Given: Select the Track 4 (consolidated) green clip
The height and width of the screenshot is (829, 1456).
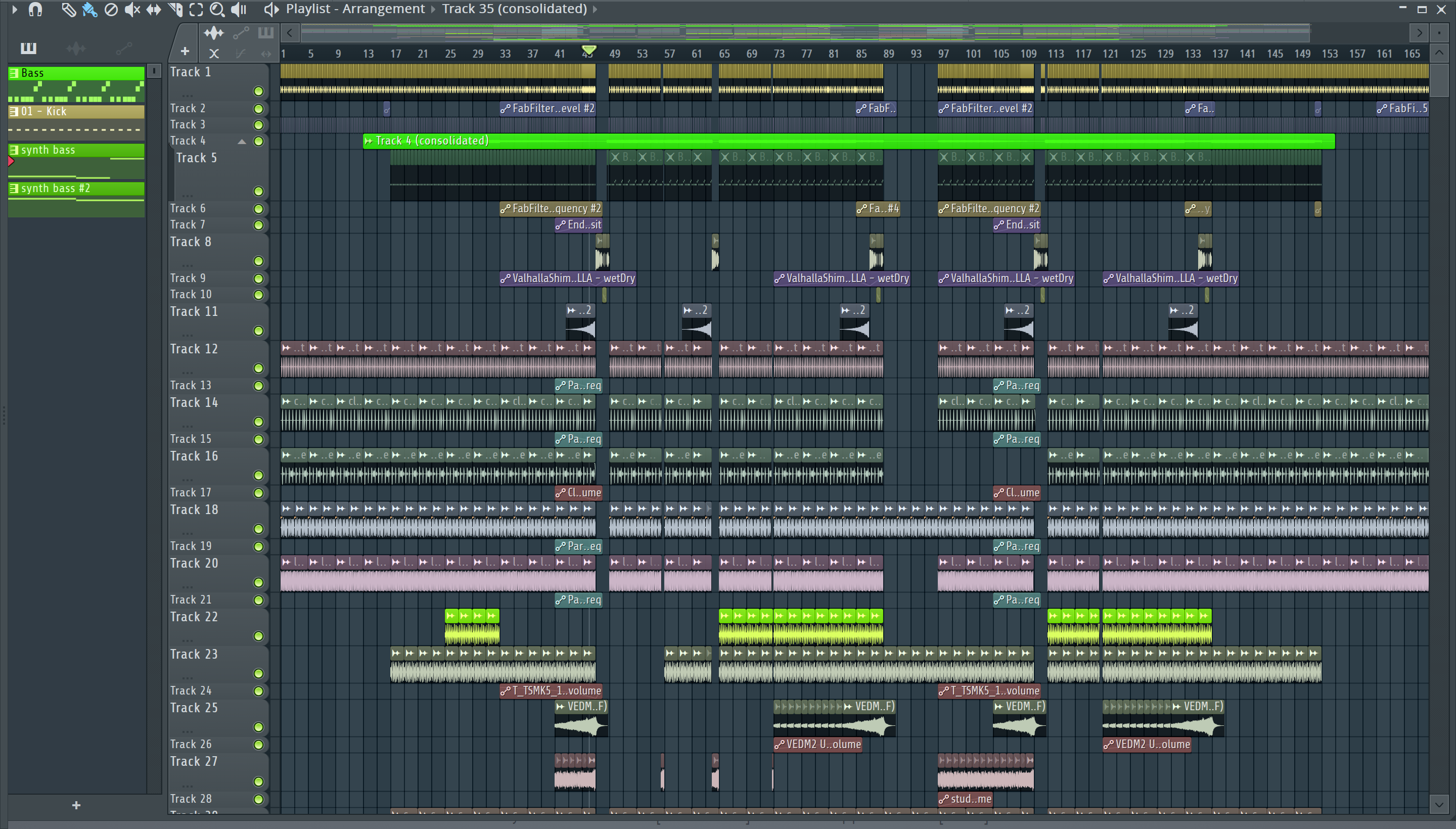Looking at the screenshot, I should [848, 141].
